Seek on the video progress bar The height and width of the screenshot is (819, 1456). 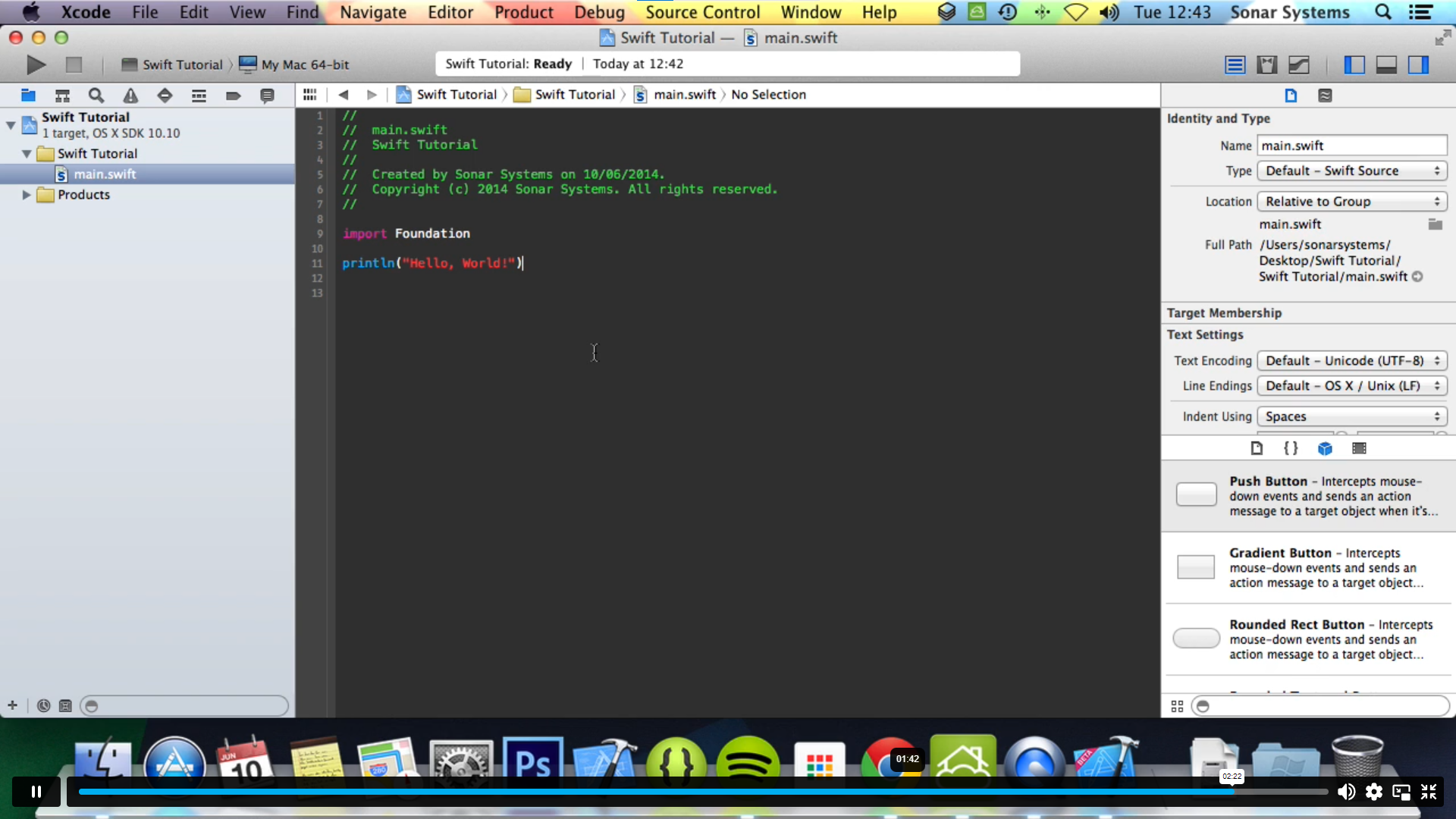[x=703, y=792]
